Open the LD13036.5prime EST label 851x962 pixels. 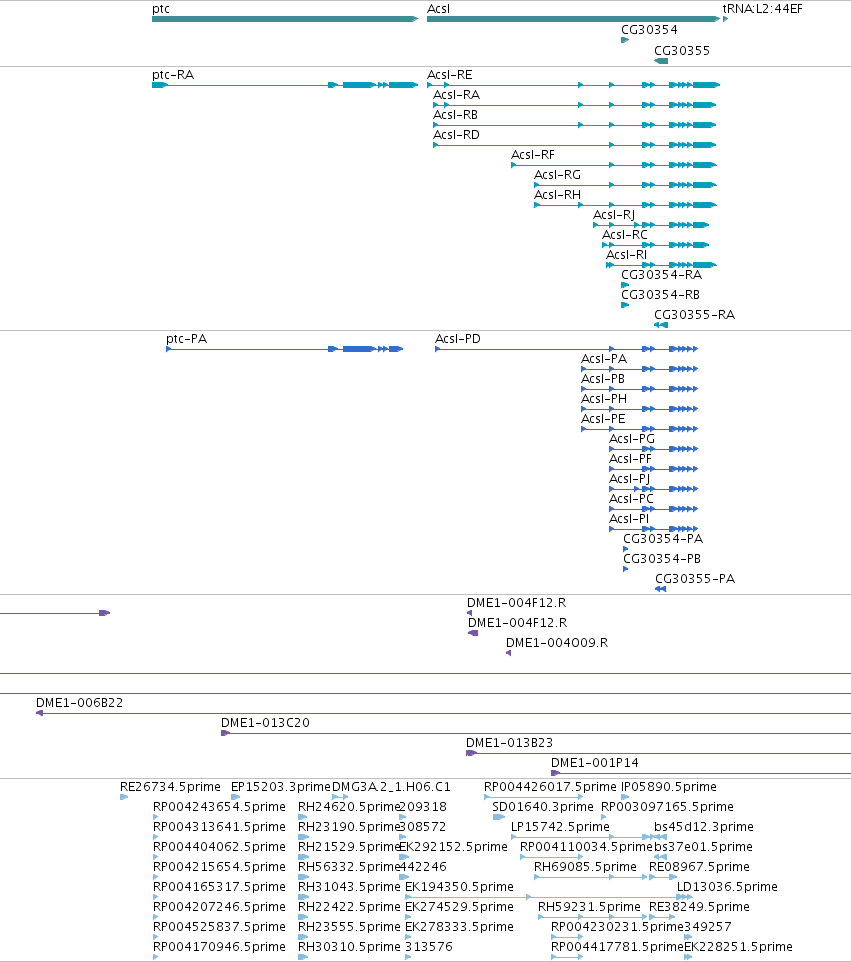coord(727,887)
